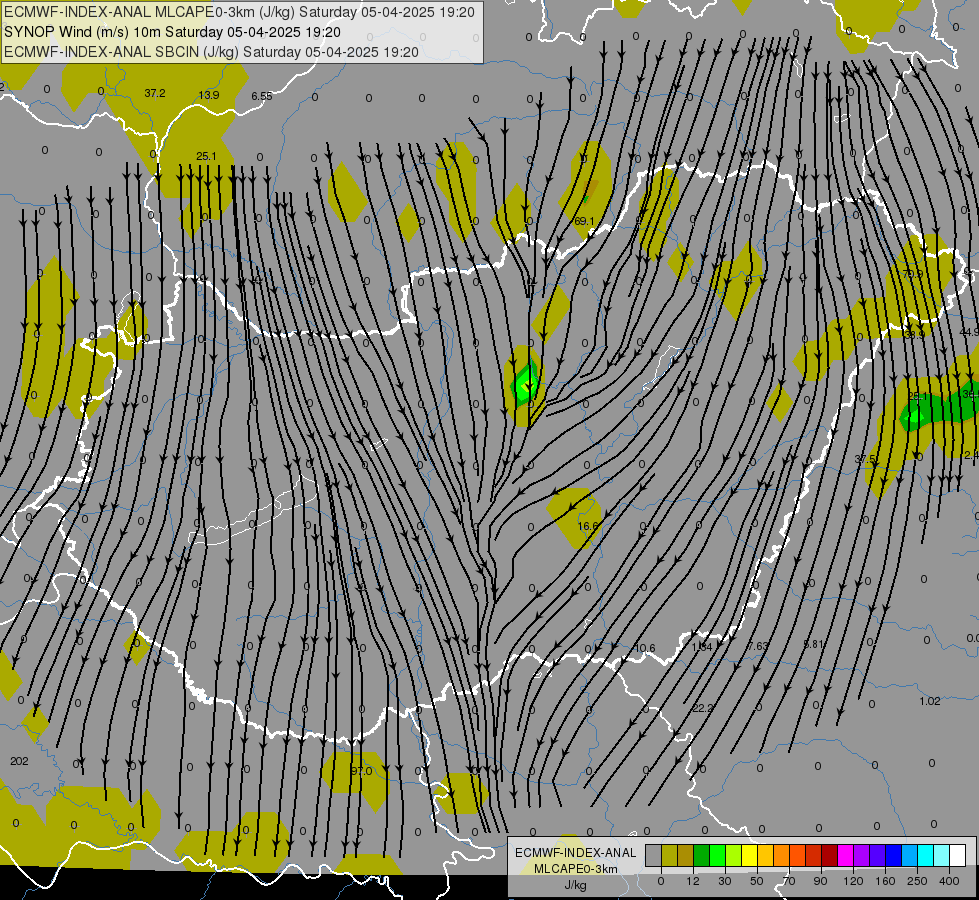Click the legend tick label 250
The image size is (979, 900).
(x=917, y=881)
